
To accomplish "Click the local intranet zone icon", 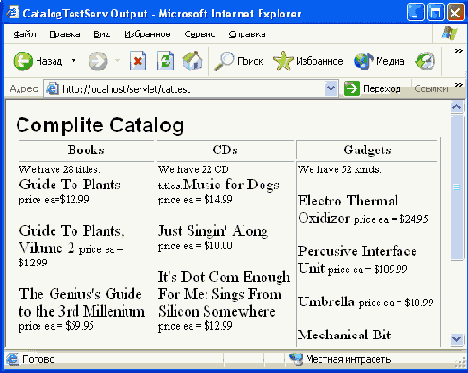I will tap(296, 359).
